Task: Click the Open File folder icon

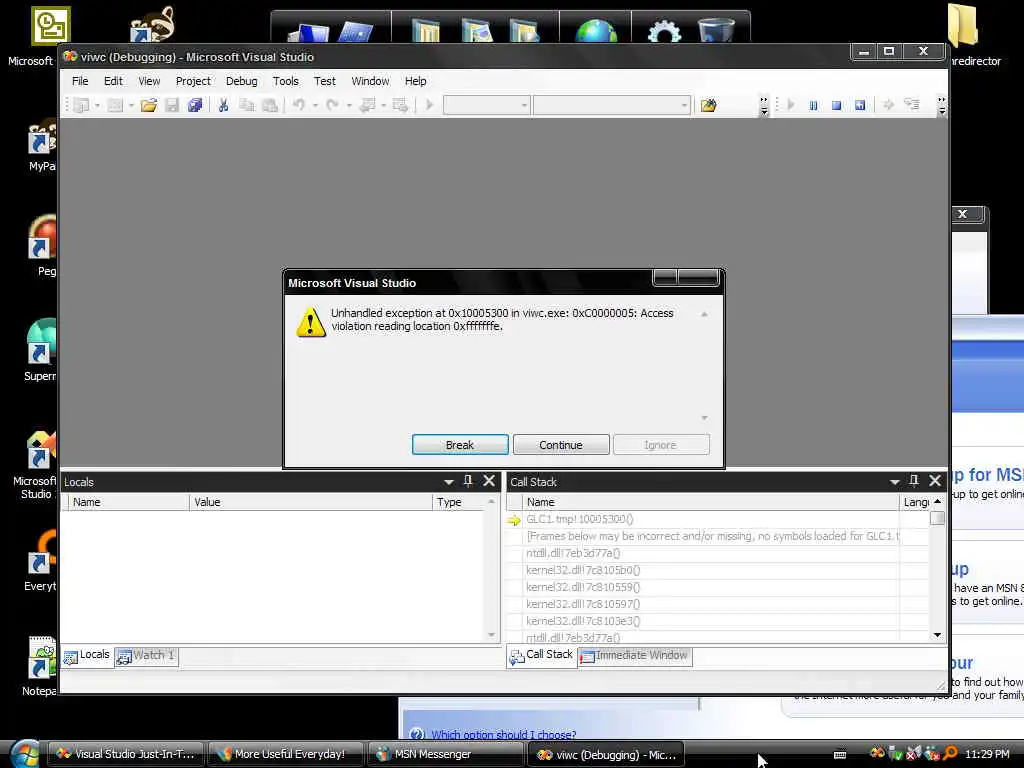Action: point(149,105)
